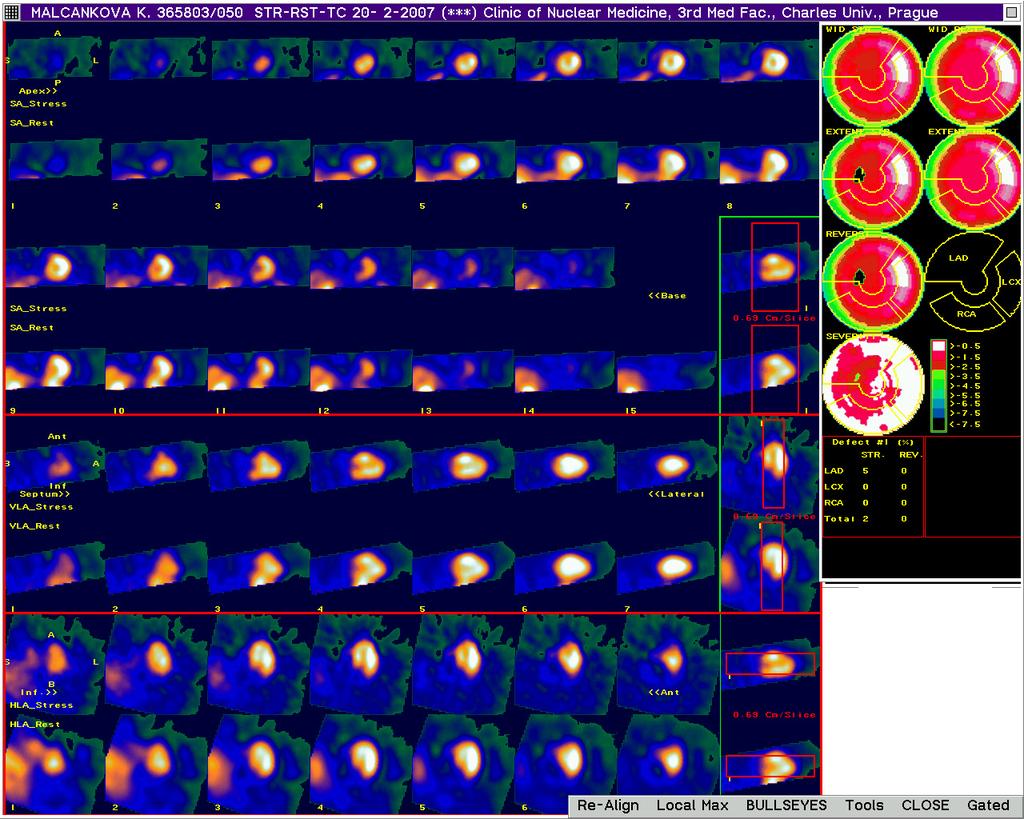This screenshot has height=819, width=1024.
Task: Click the HLA rest reference image with red box
Action: (x=769, y=765)
